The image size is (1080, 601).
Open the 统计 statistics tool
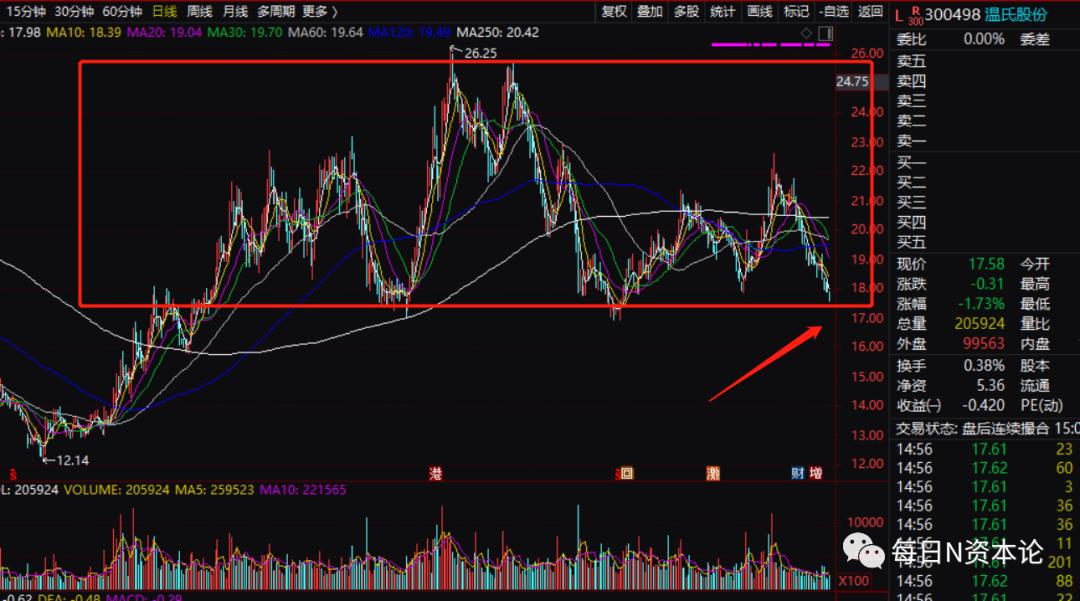coord(723,12)
